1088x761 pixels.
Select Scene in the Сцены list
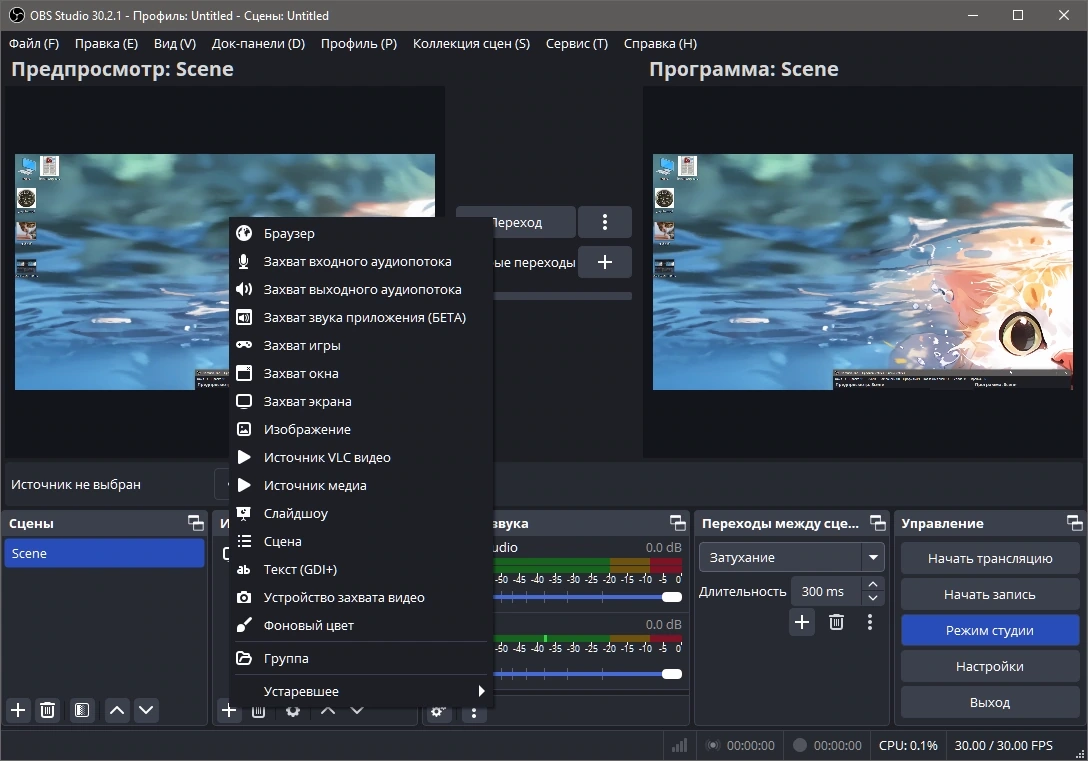(x=105, y=554)
